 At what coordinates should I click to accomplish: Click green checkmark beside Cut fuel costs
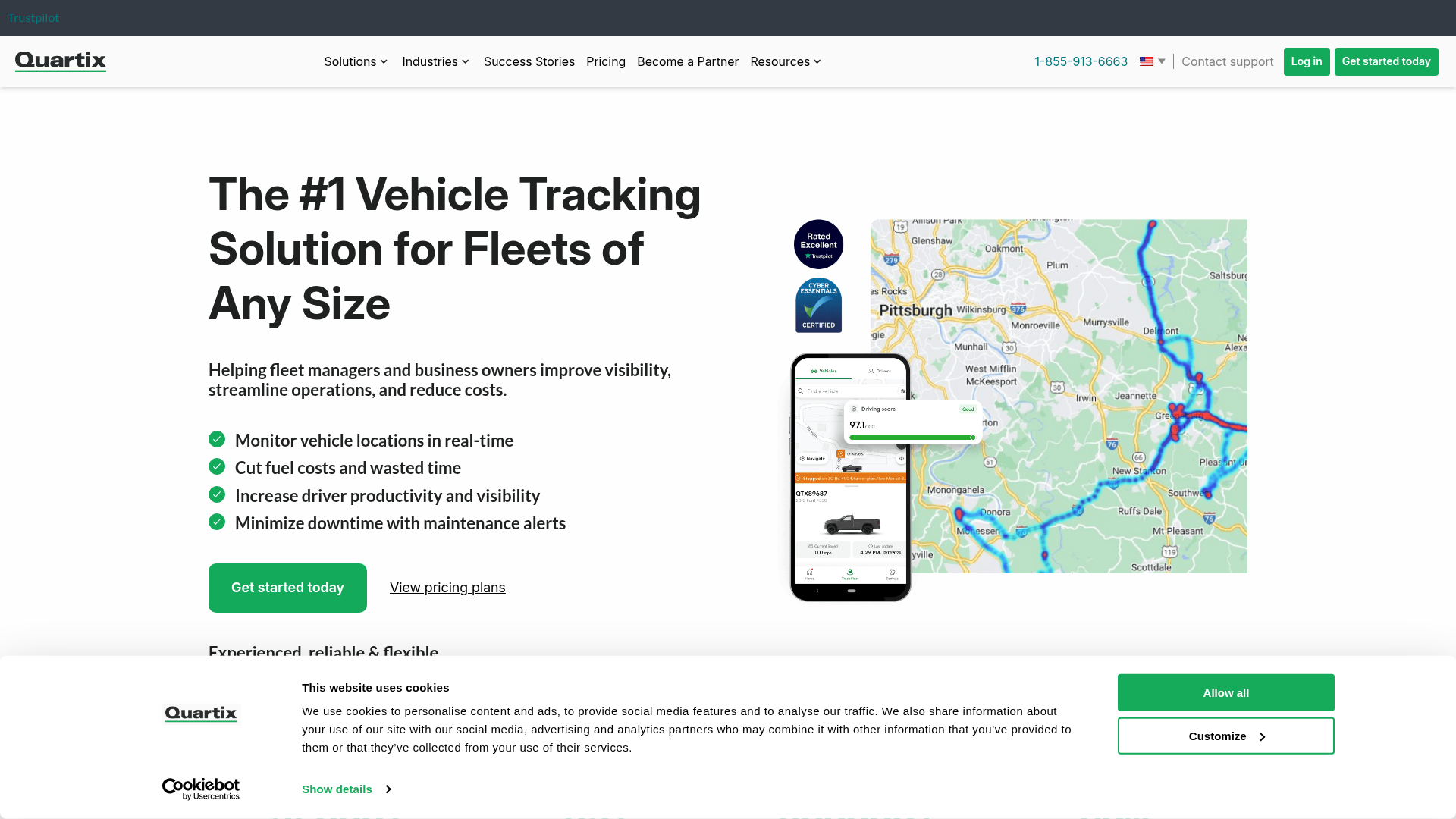(217, 466)
